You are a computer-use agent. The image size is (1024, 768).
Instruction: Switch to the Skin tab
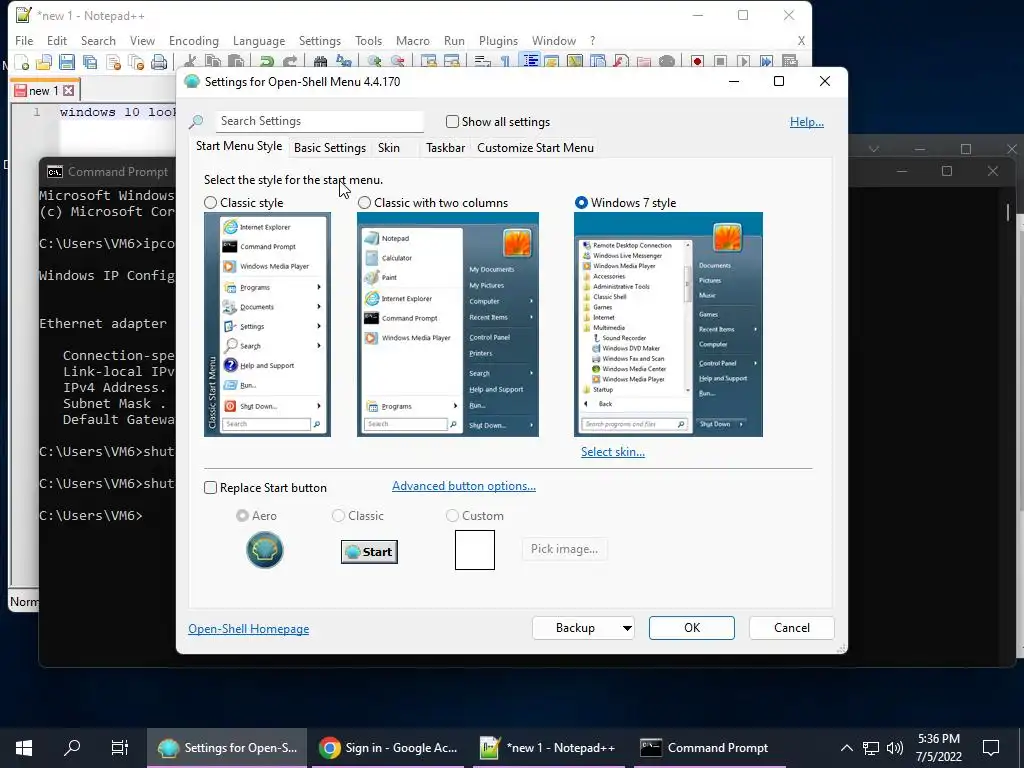click(389, 148)
